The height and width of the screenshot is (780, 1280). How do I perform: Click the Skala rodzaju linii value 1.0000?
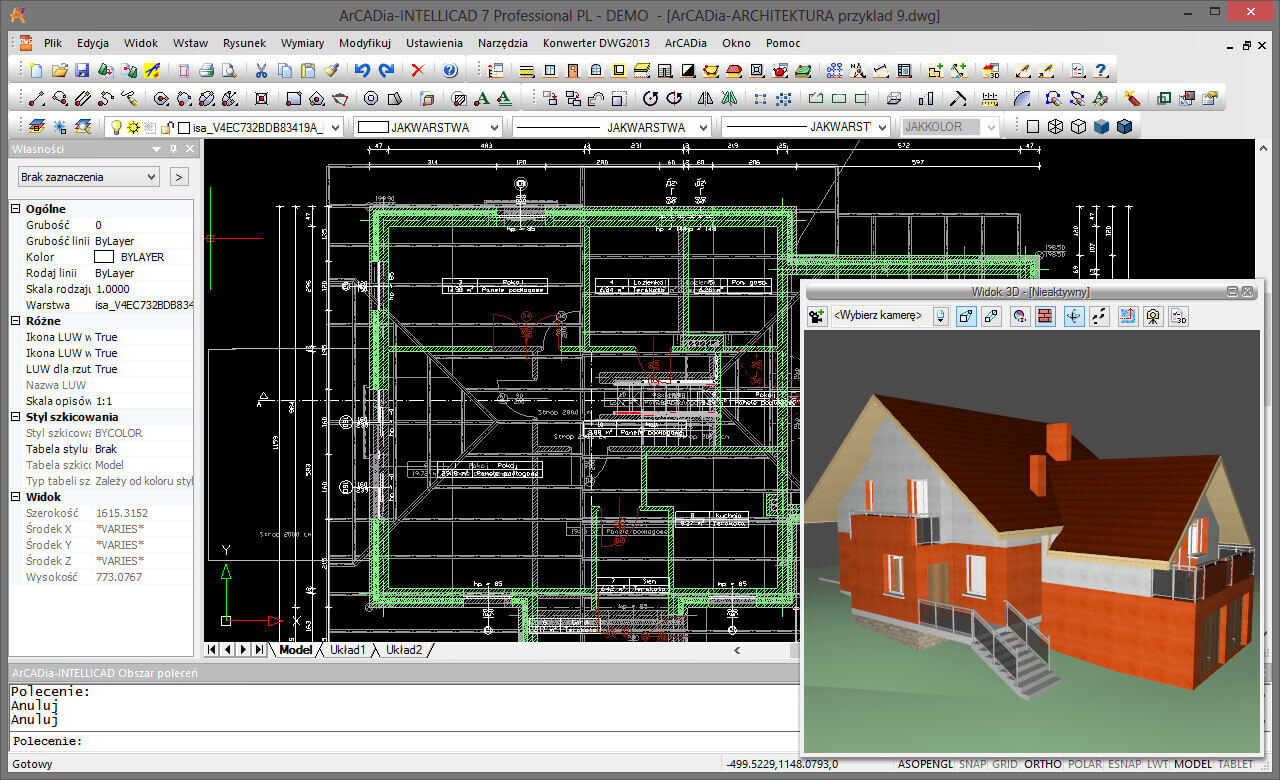(112, 289)
